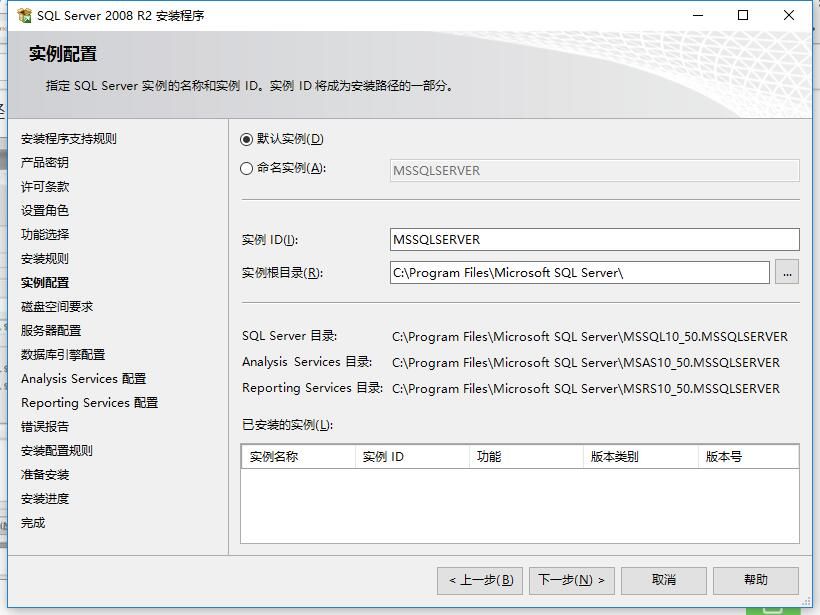Image resolution: width=820 pixels, height=615 pixels.
Task: Click the Analysis Services path MSAS10_50.MSSQLSERVER
Action: [586, 363]
